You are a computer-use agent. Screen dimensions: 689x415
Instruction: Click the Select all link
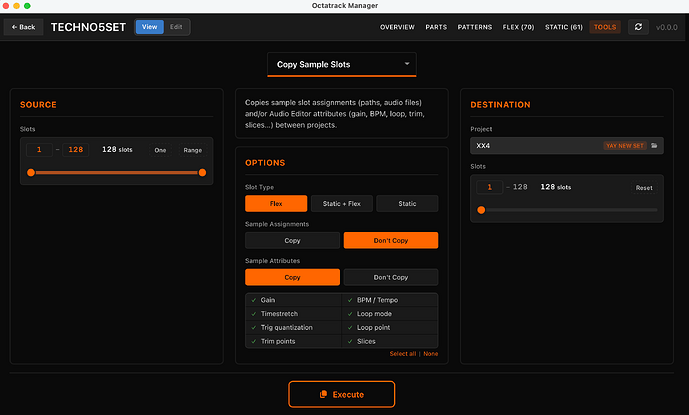click(403, 354)
